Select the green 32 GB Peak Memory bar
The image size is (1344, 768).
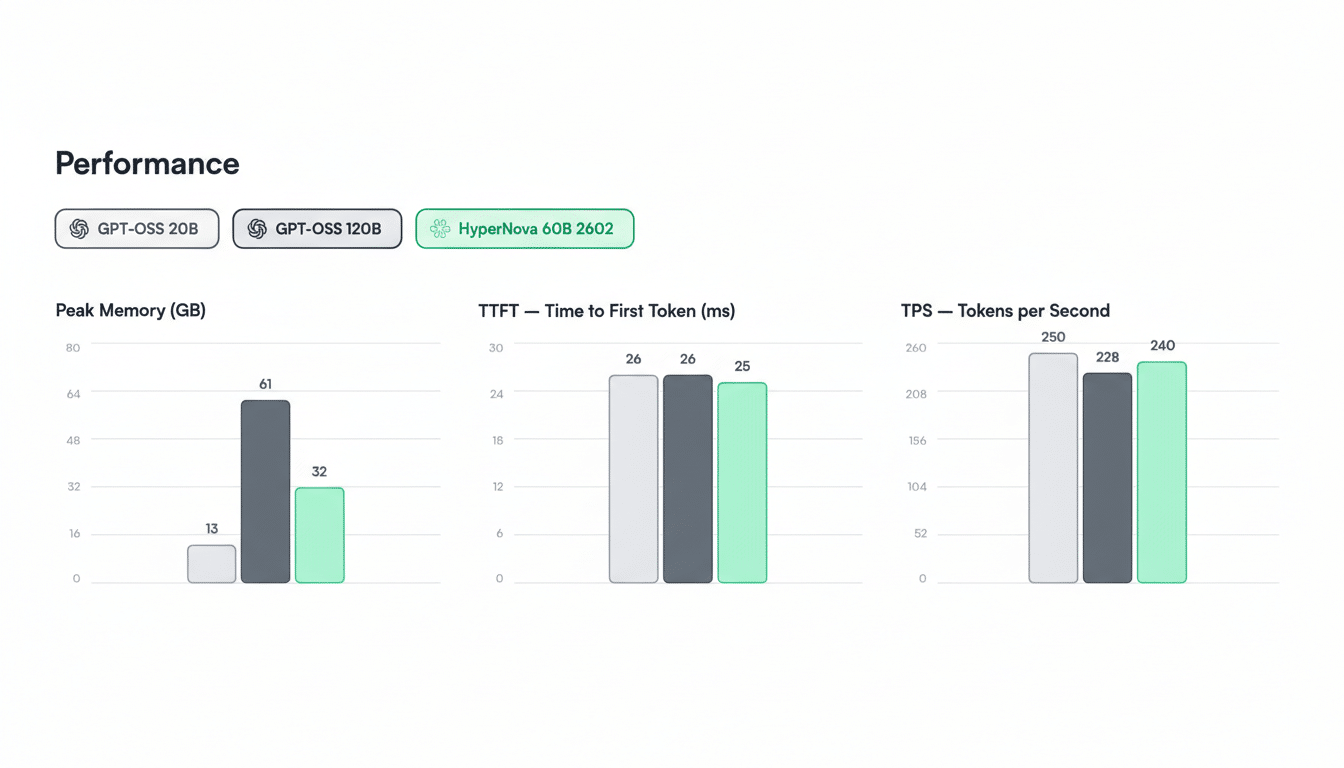pos(319,535)
